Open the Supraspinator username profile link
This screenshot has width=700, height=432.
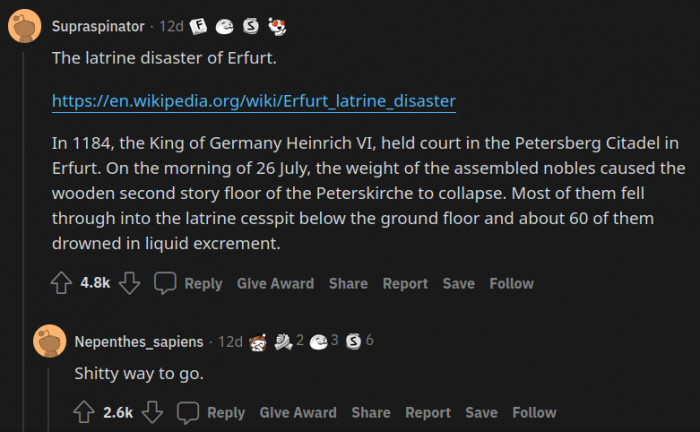(x=98, y=26)
